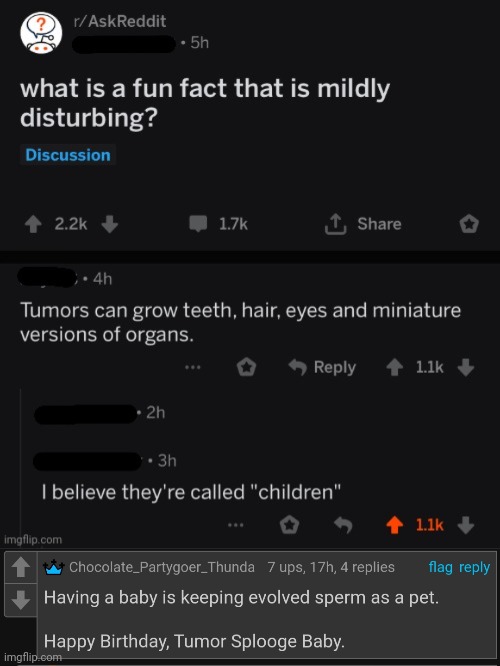Upvote the imgflip comment with gray arrow
The image size is (500, 666).
coord(20,568)
